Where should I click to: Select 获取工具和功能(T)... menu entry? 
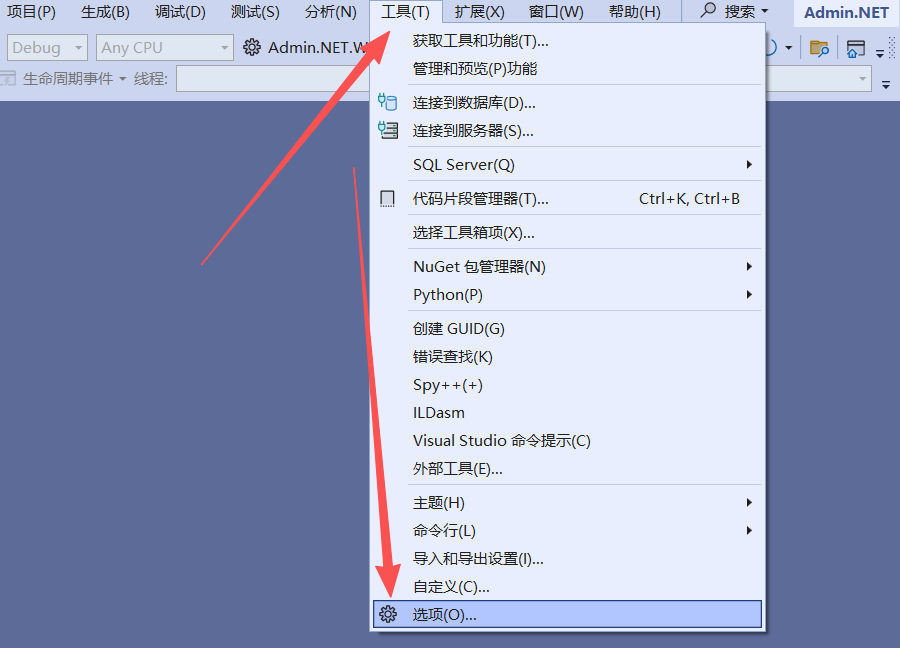pyautogui.click(x=567, y=41)
